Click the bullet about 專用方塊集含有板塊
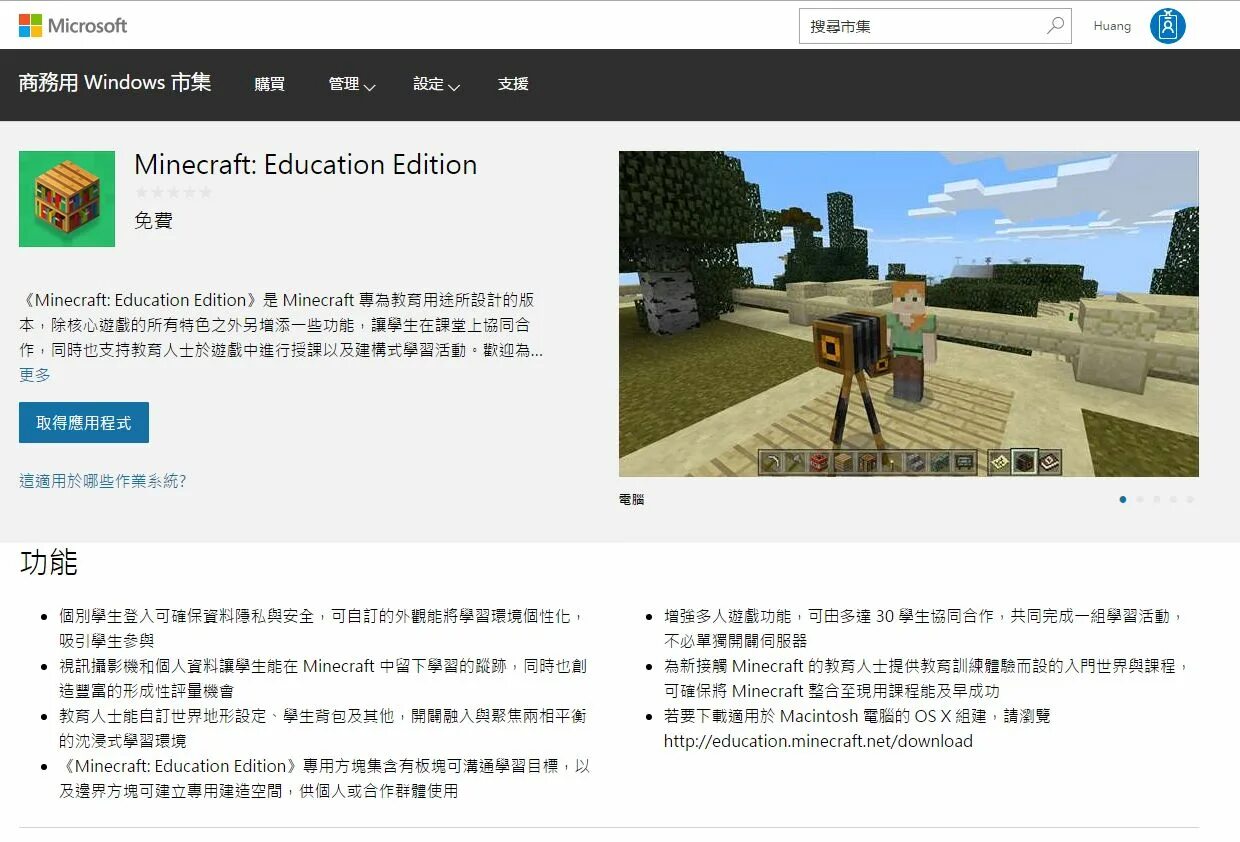 click(325, 778)
